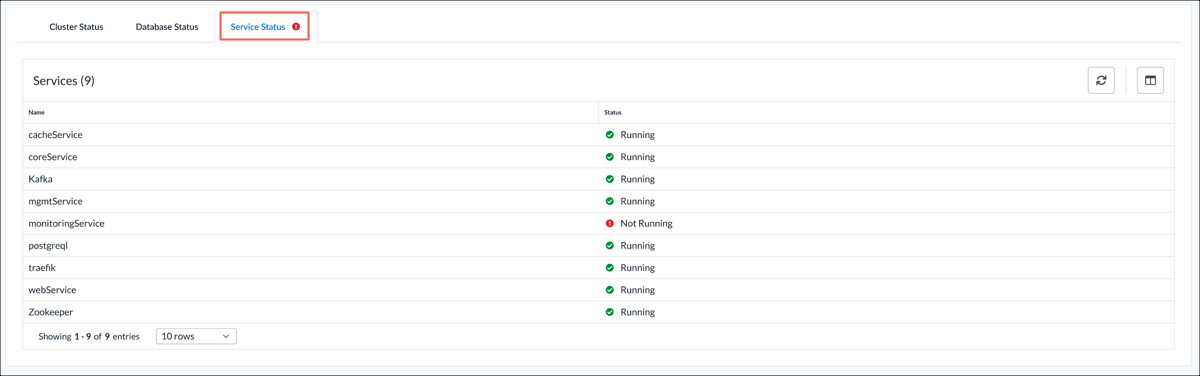Select the traefik row name
The width and height of the screenshot is (1200, 376).
43,268
